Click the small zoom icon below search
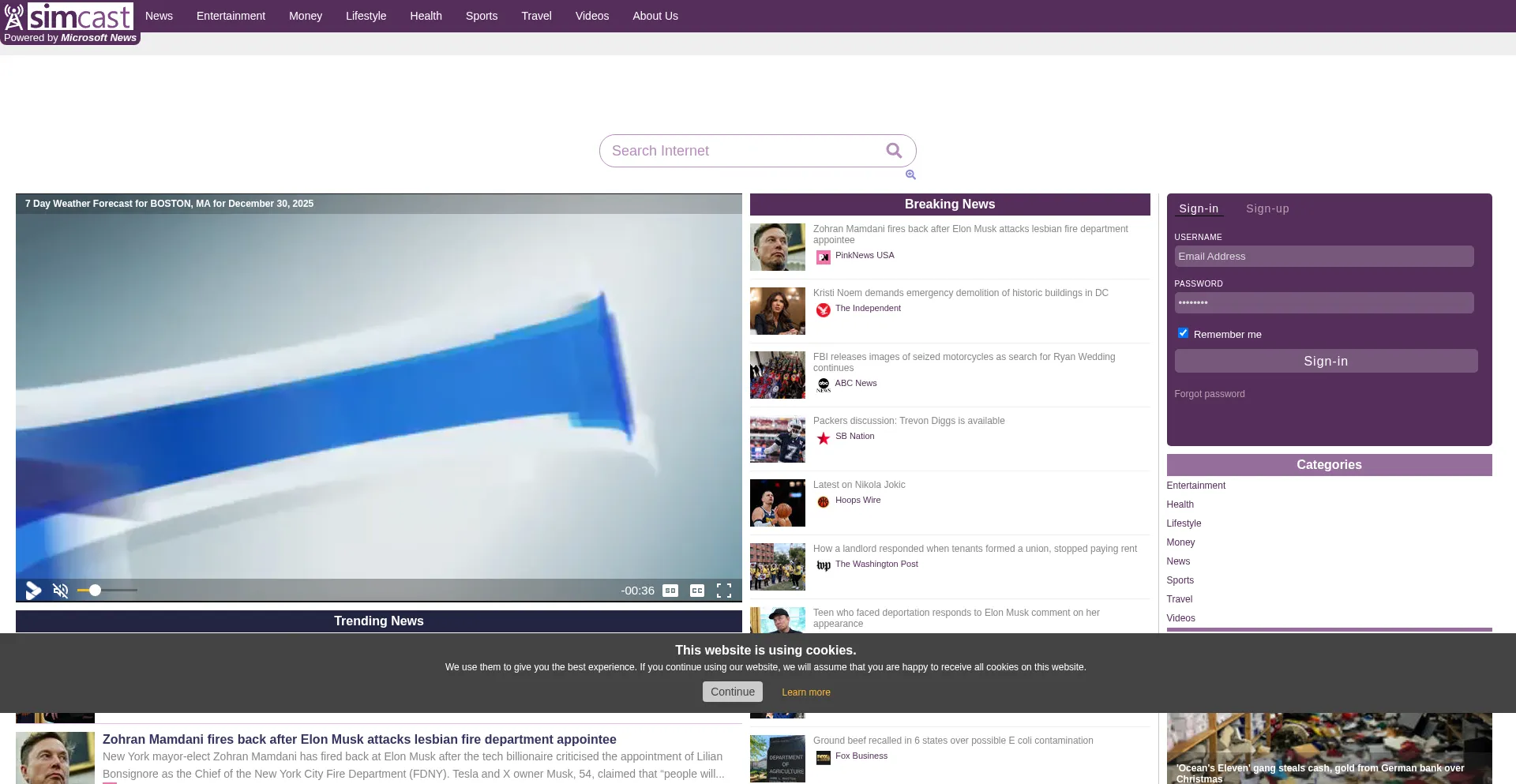This screenshot has height=784, width=1516. point(910,175)
